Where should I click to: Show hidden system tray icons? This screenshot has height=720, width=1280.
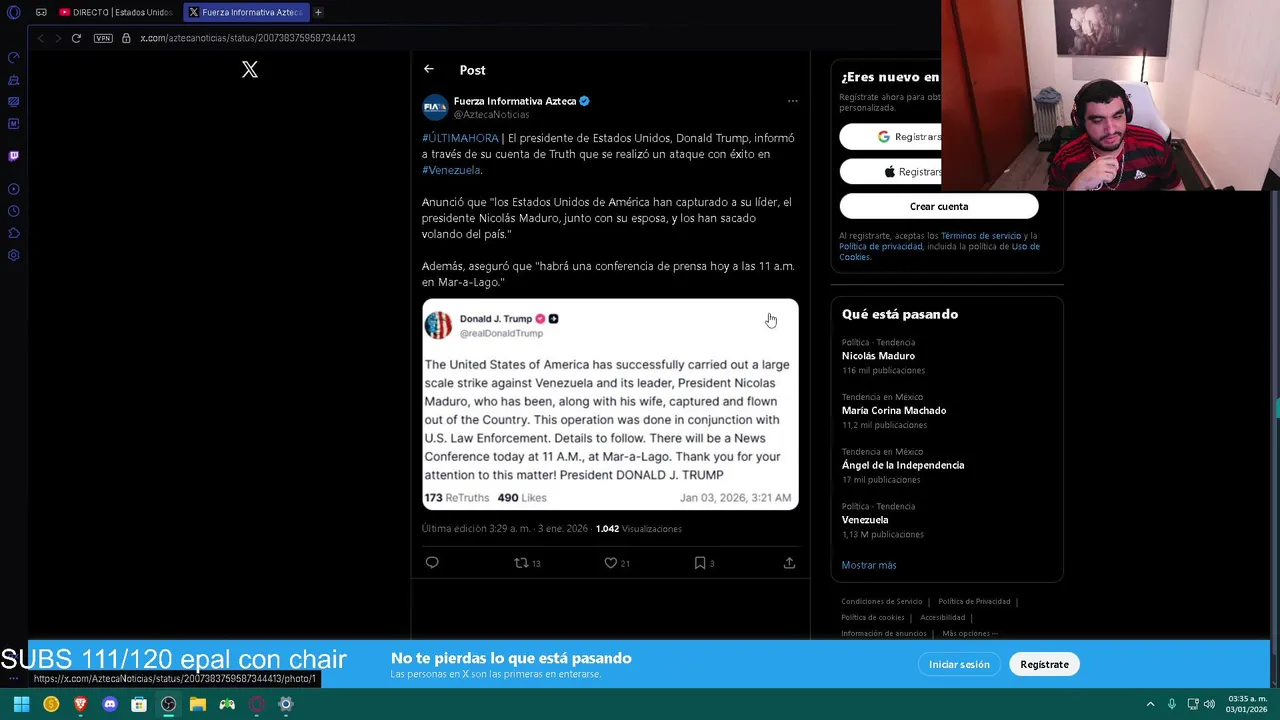pyautogui.click(x=1150, y=704)
